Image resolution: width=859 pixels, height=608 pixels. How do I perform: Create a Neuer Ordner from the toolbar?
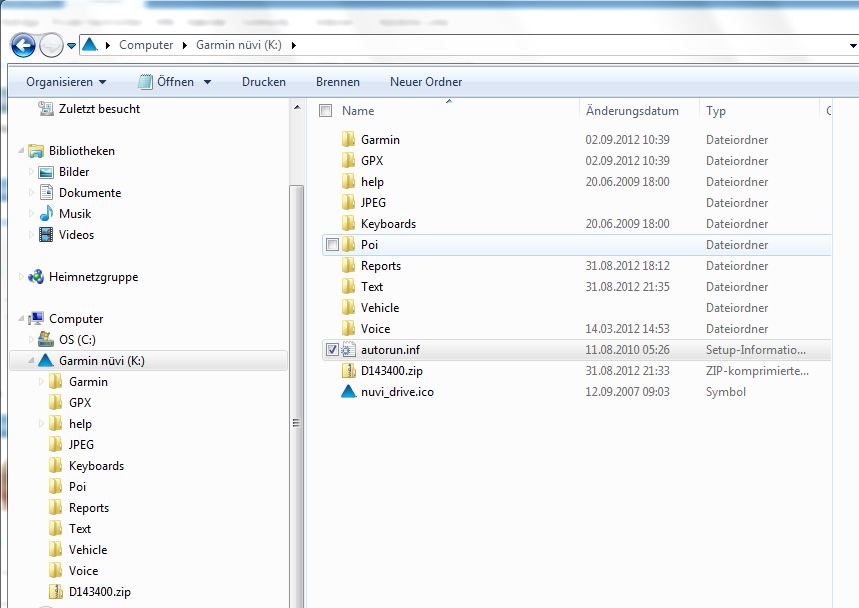(426, 82)
